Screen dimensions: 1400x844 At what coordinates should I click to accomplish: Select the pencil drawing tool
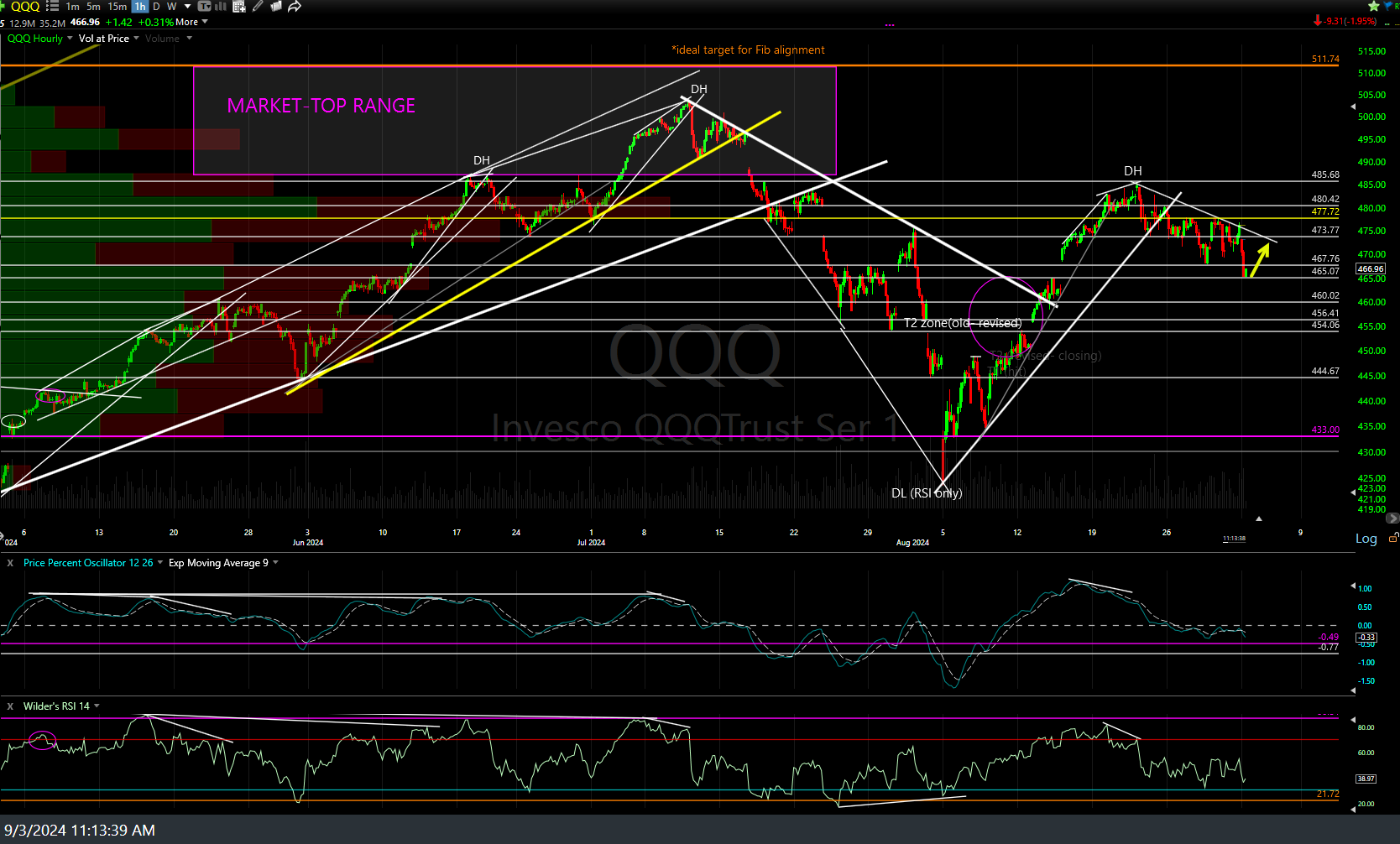[258, 6]
